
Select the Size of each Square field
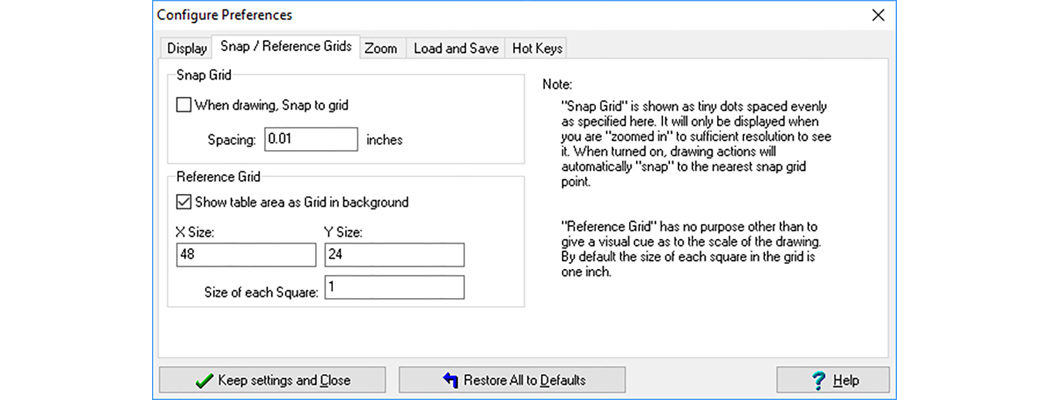[394, 288]
